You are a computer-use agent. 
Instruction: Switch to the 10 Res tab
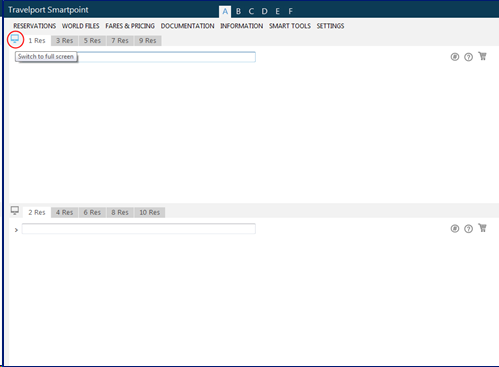coord(150,212)
